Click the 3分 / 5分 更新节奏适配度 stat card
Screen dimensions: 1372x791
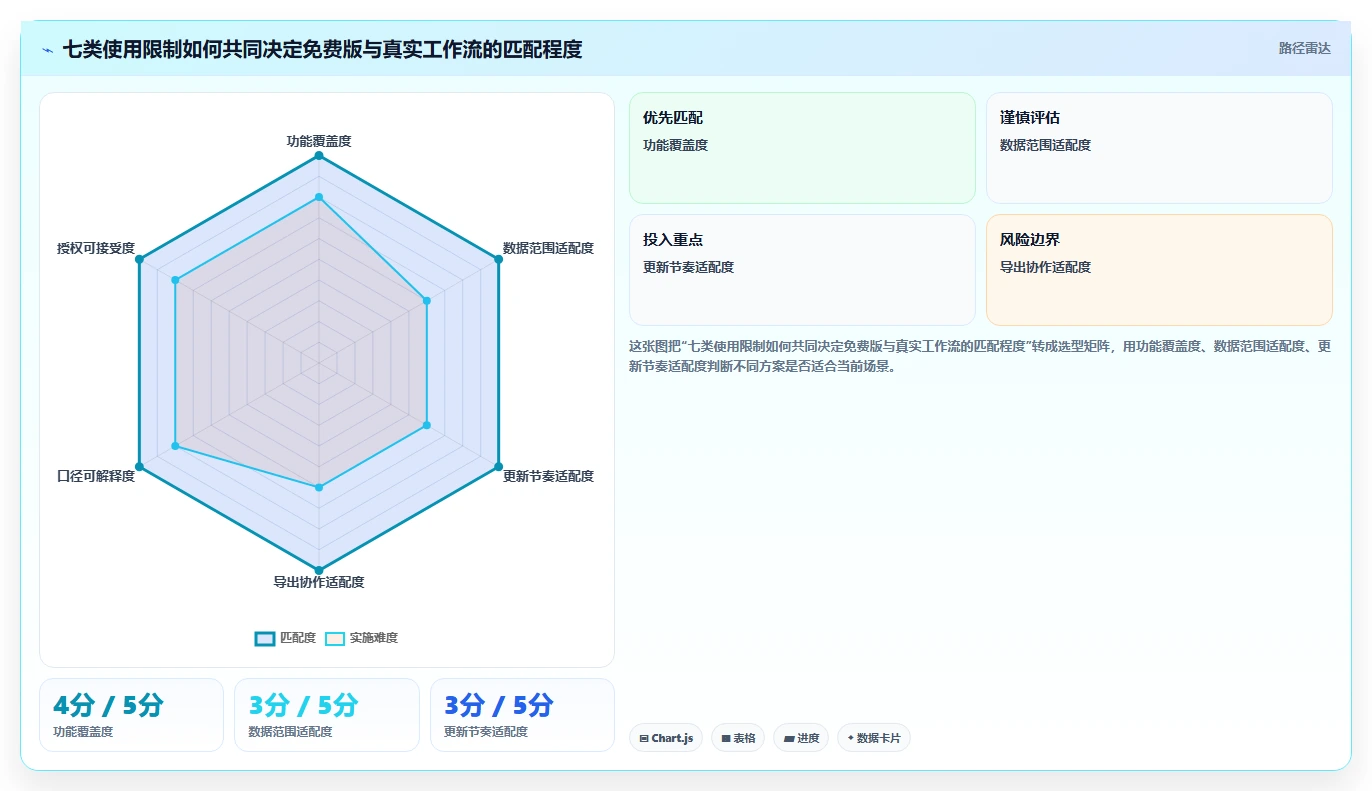click(522, 715)
